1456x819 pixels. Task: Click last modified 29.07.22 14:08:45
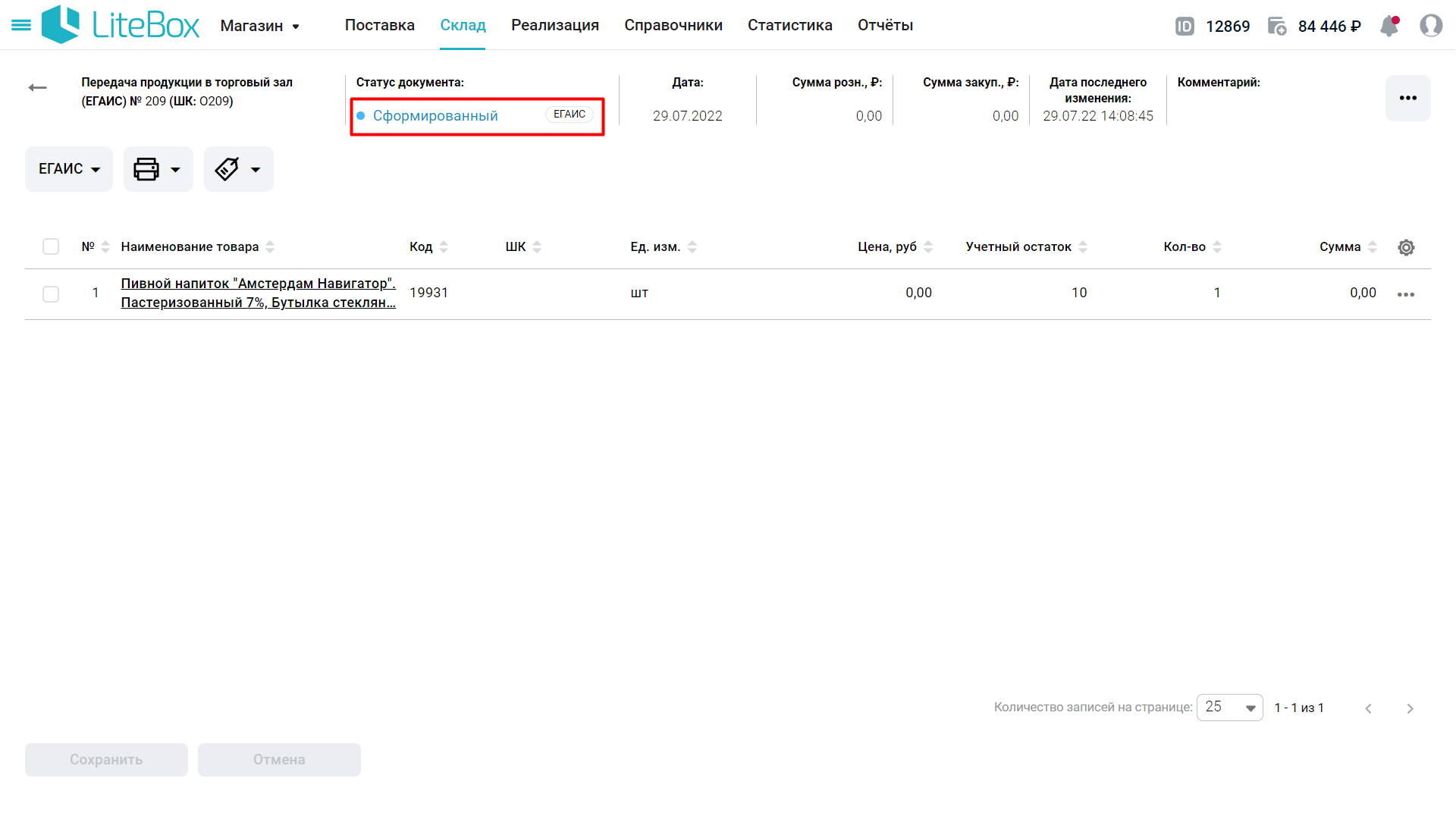click(x=1097, y=116)
